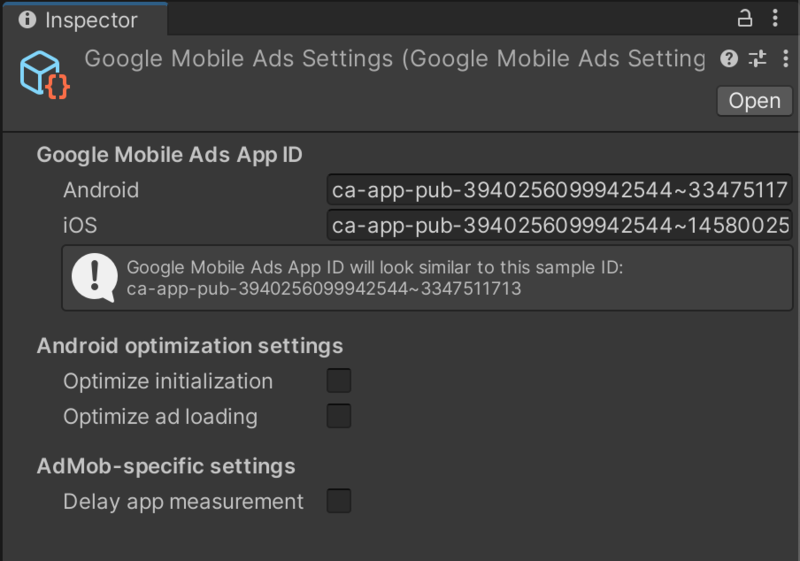800x561 pixels.
Task: Open the component three-dot context menu
Action: [785, 59]
